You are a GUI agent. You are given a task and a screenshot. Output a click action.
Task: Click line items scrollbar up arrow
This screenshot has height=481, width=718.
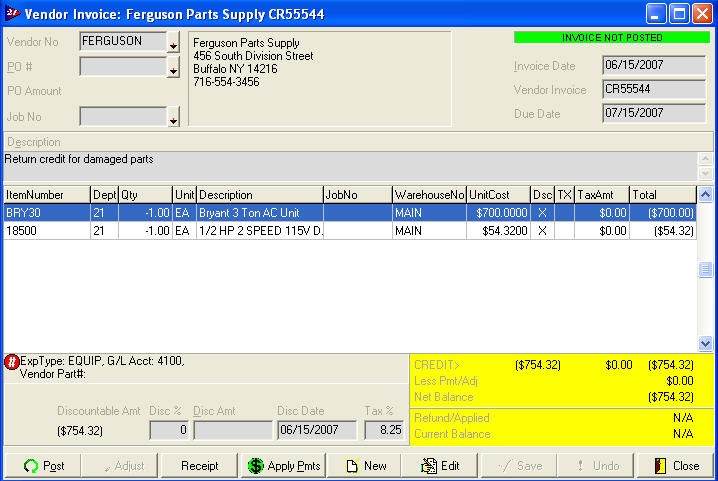(x=706, y=195)
